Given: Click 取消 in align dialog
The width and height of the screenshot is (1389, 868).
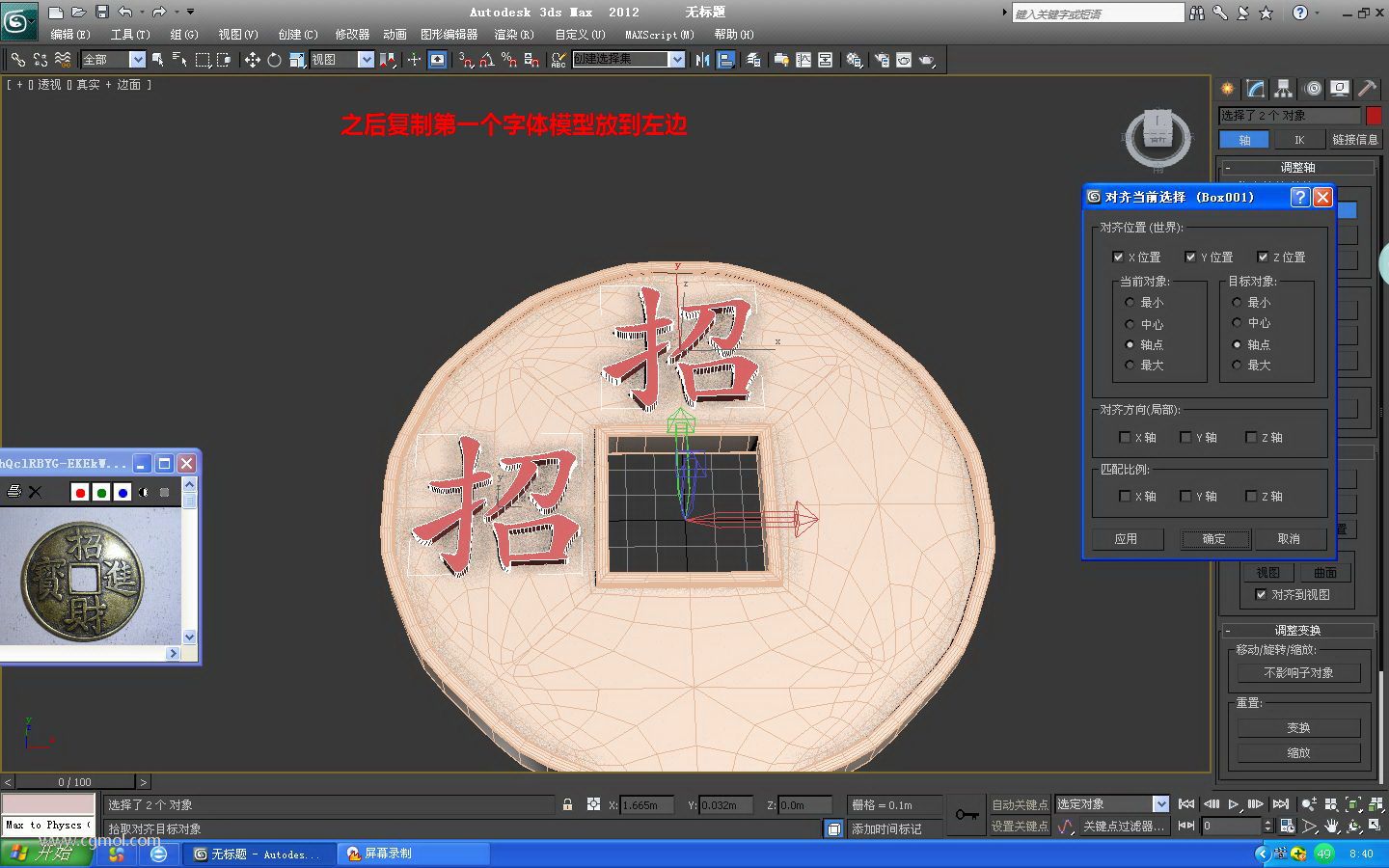Looking at the screenshot, I should point(1289,539).
